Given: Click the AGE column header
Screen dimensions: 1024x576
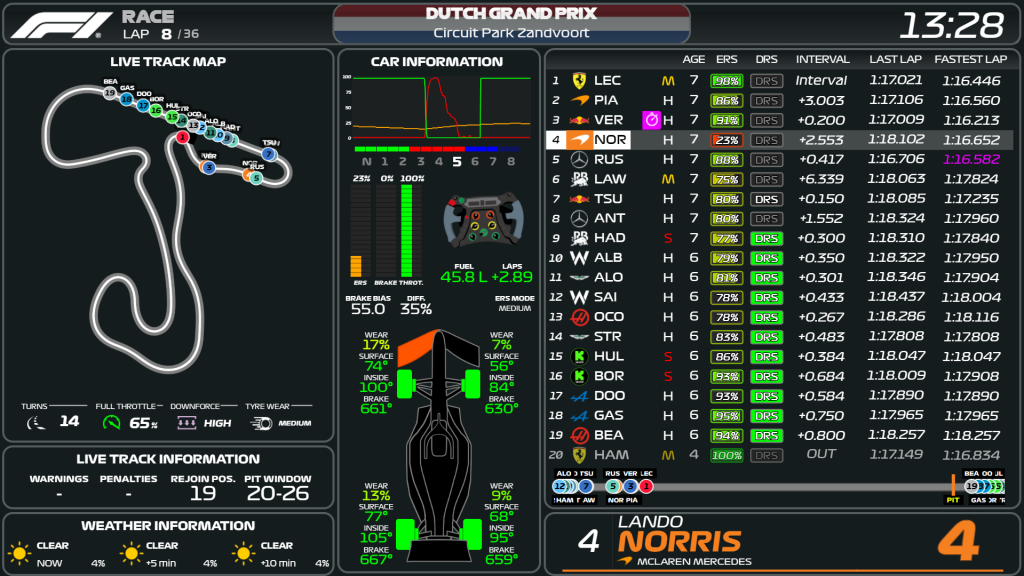Looking at the screenshot, I should coord(694,59).
